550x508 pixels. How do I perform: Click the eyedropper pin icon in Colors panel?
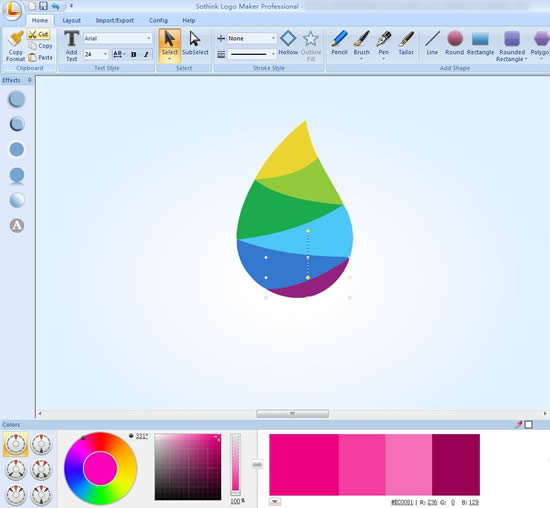pyautogui.click(x=518, y=425)
